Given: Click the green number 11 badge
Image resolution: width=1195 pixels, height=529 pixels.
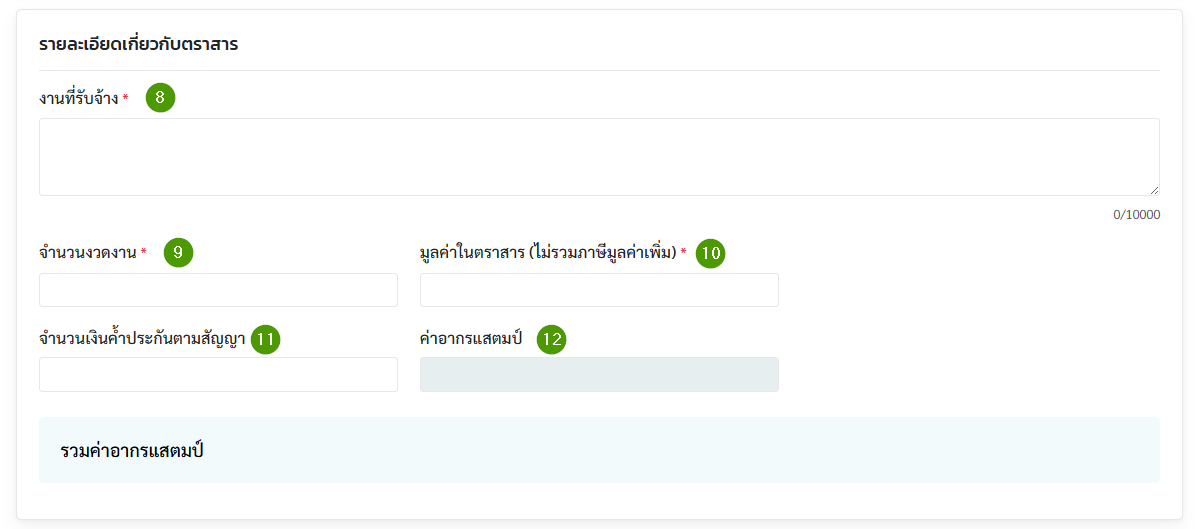Looking at the screenshot, I should point(266,339).
